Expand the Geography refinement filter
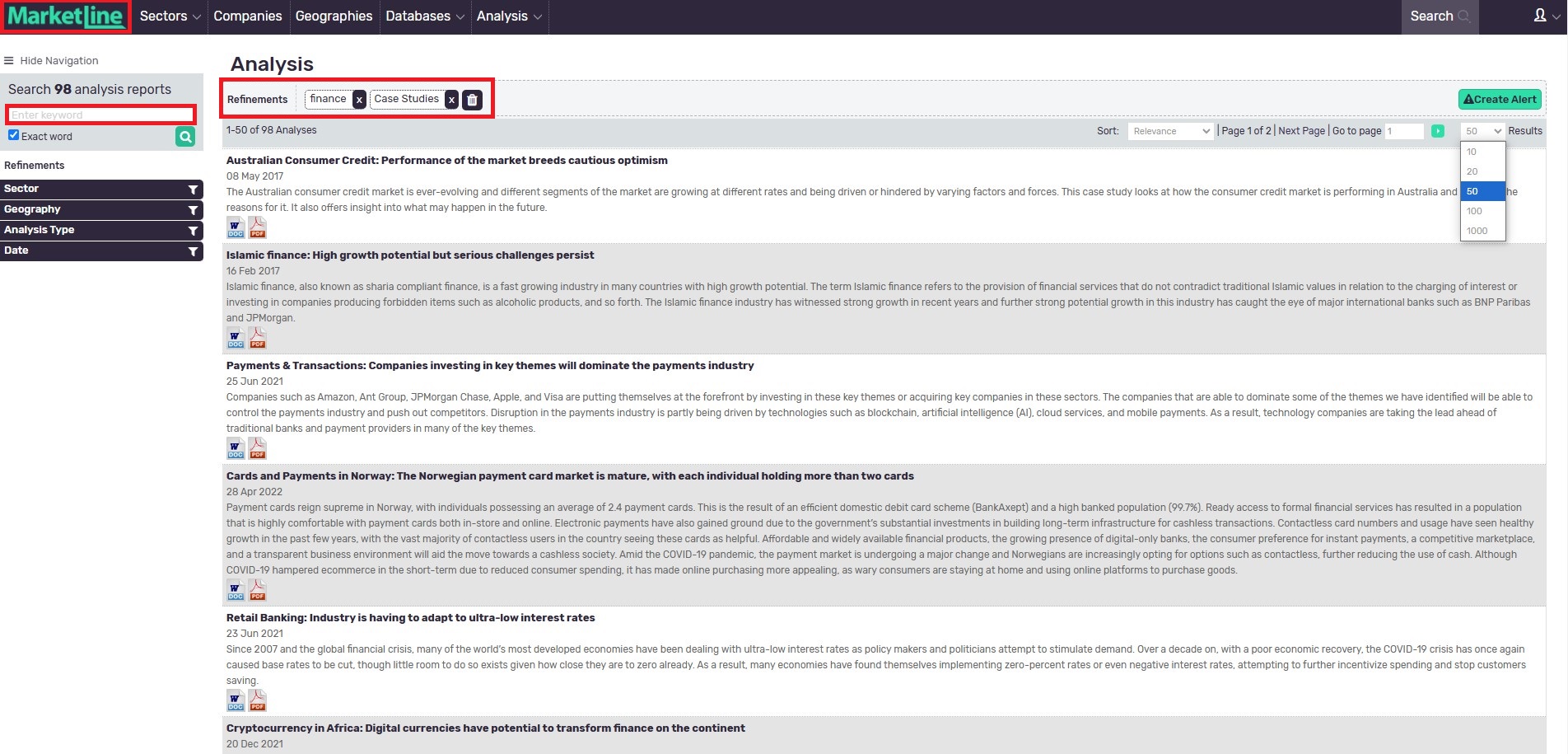1568x754 pixels. click(x=101, y=209)
